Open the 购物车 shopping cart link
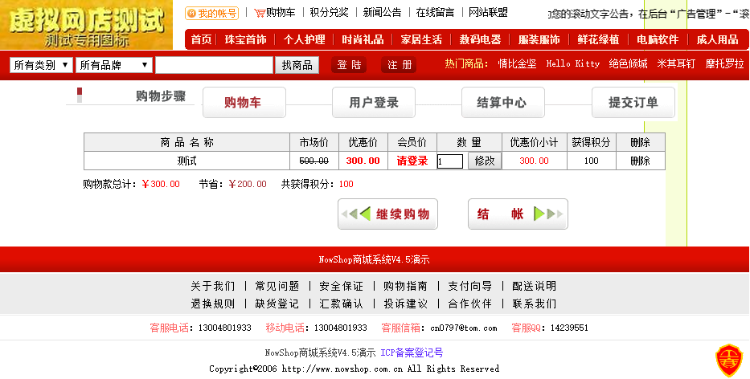Screen dimensions: 750x379 click(275, 12)
